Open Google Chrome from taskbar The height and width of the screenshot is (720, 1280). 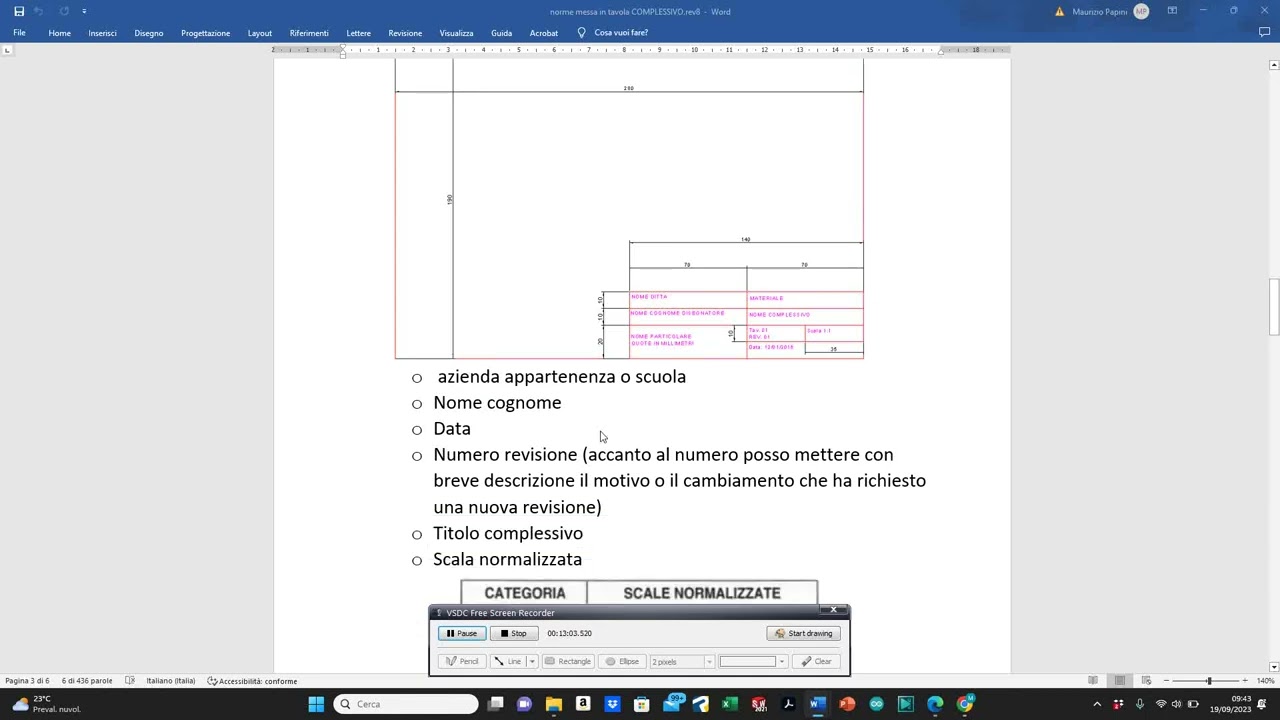(965, 704)
